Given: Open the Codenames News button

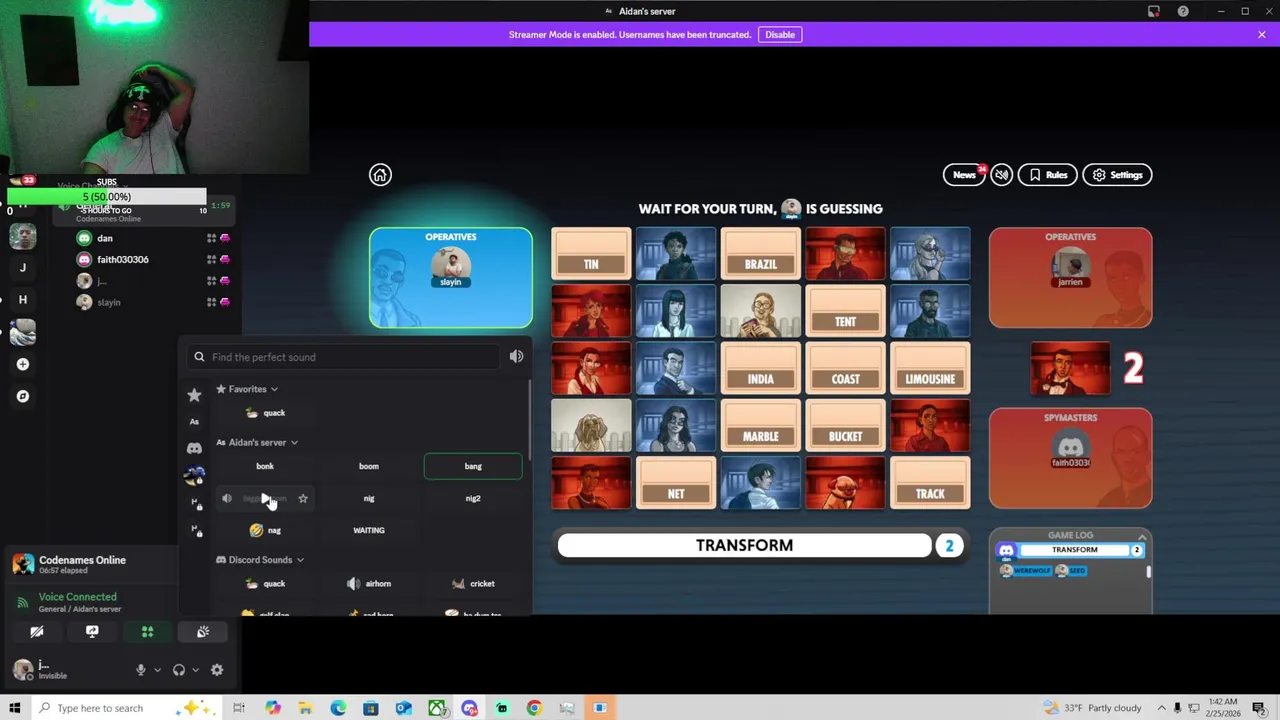Looking at the screenshot, I should click(x=964, y=175).
